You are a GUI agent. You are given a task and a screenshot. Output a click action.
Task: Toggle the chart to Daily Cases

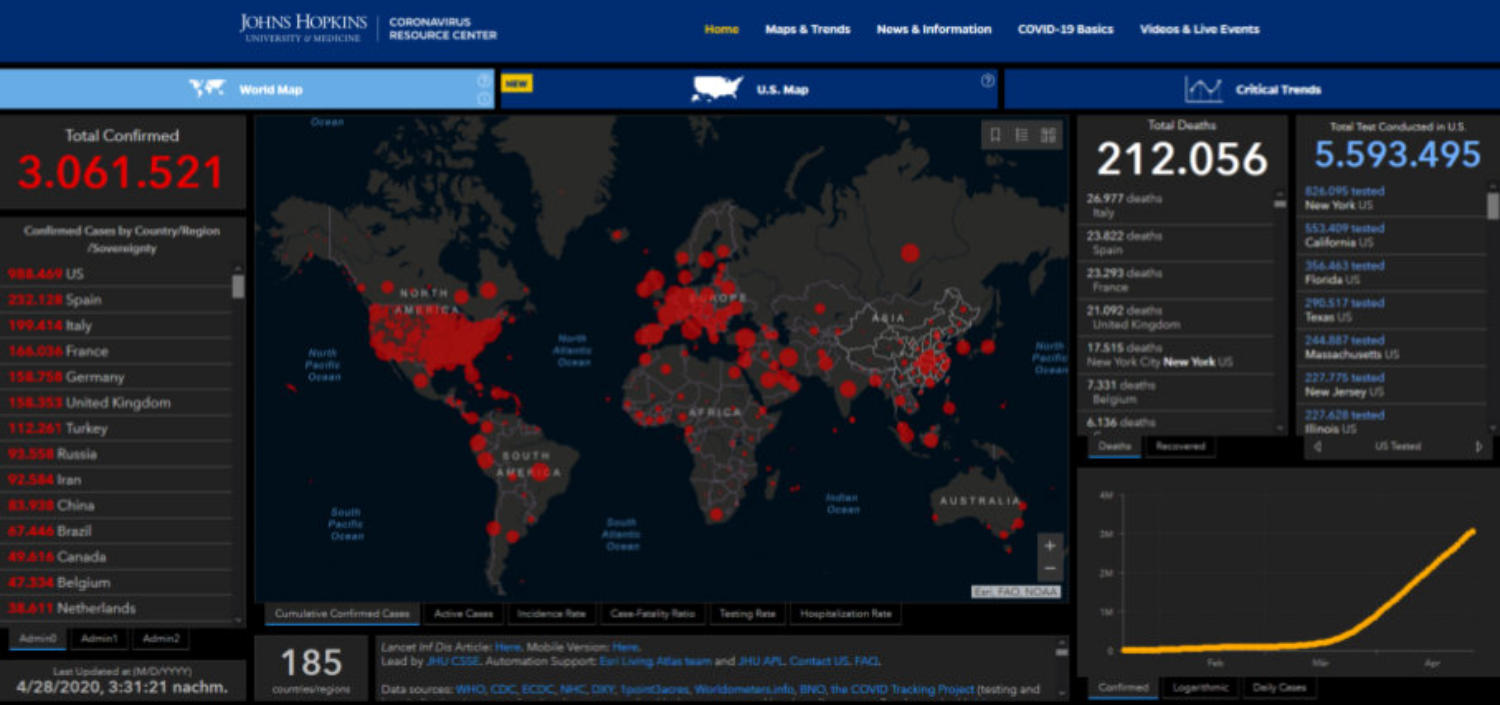coord(1279,687)
